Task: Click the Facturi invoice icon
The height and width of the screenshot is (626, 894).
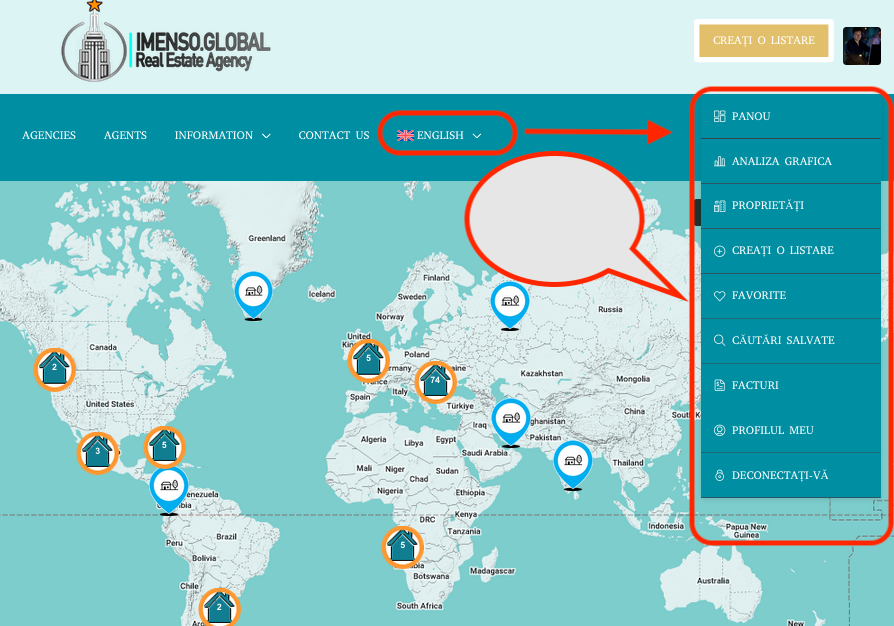Action: point(720,385)
